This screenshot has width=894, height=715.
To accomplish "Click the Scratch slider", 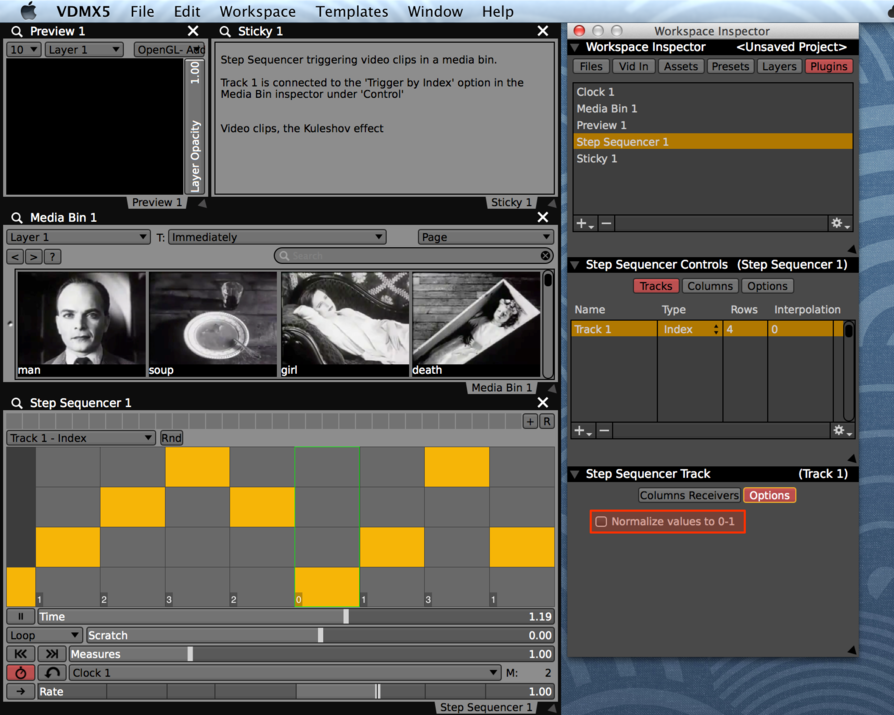I will tap(320, 635).
